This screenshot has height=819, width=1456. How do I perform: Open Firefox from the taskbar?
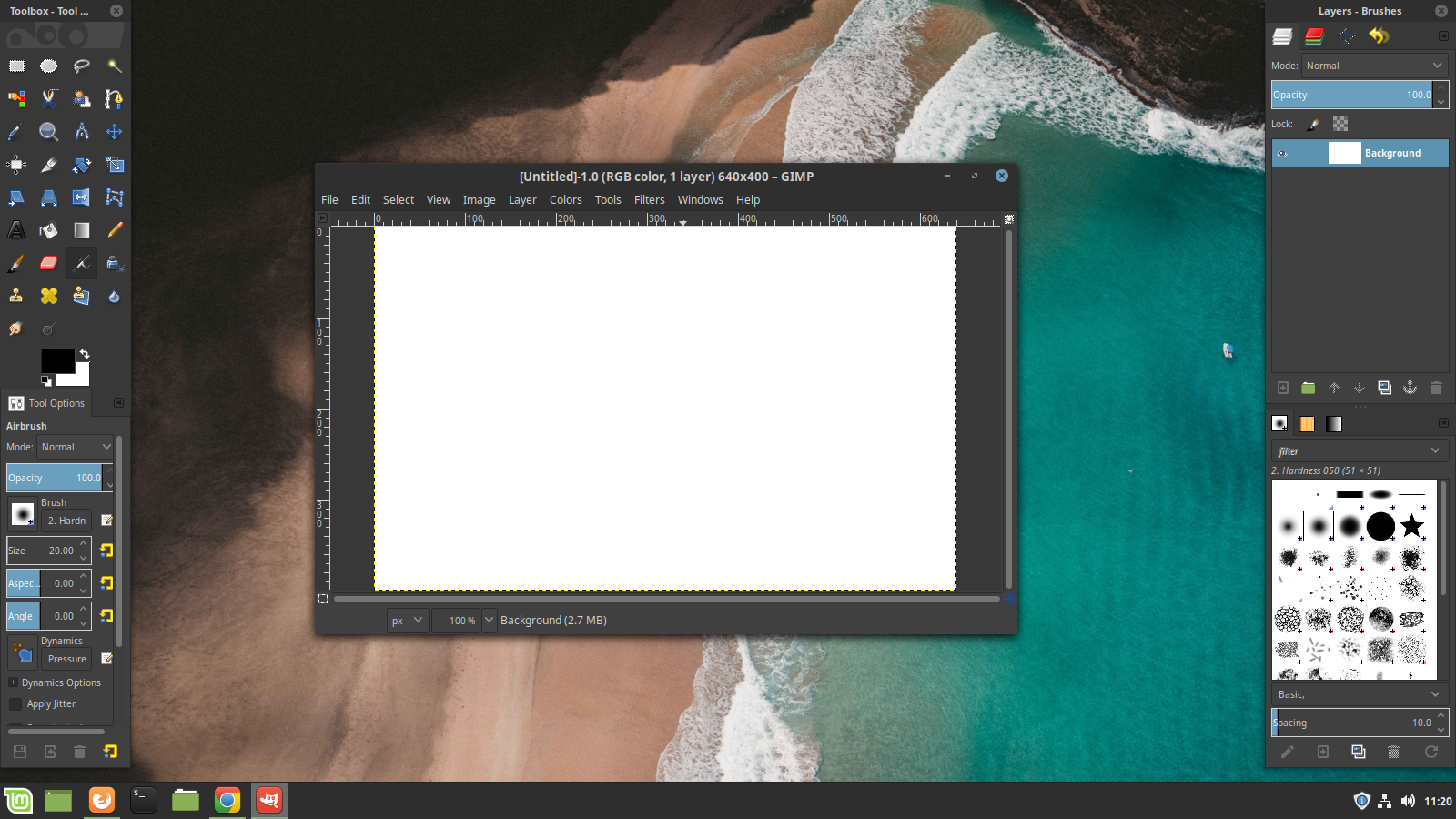[x=102, y=800]
